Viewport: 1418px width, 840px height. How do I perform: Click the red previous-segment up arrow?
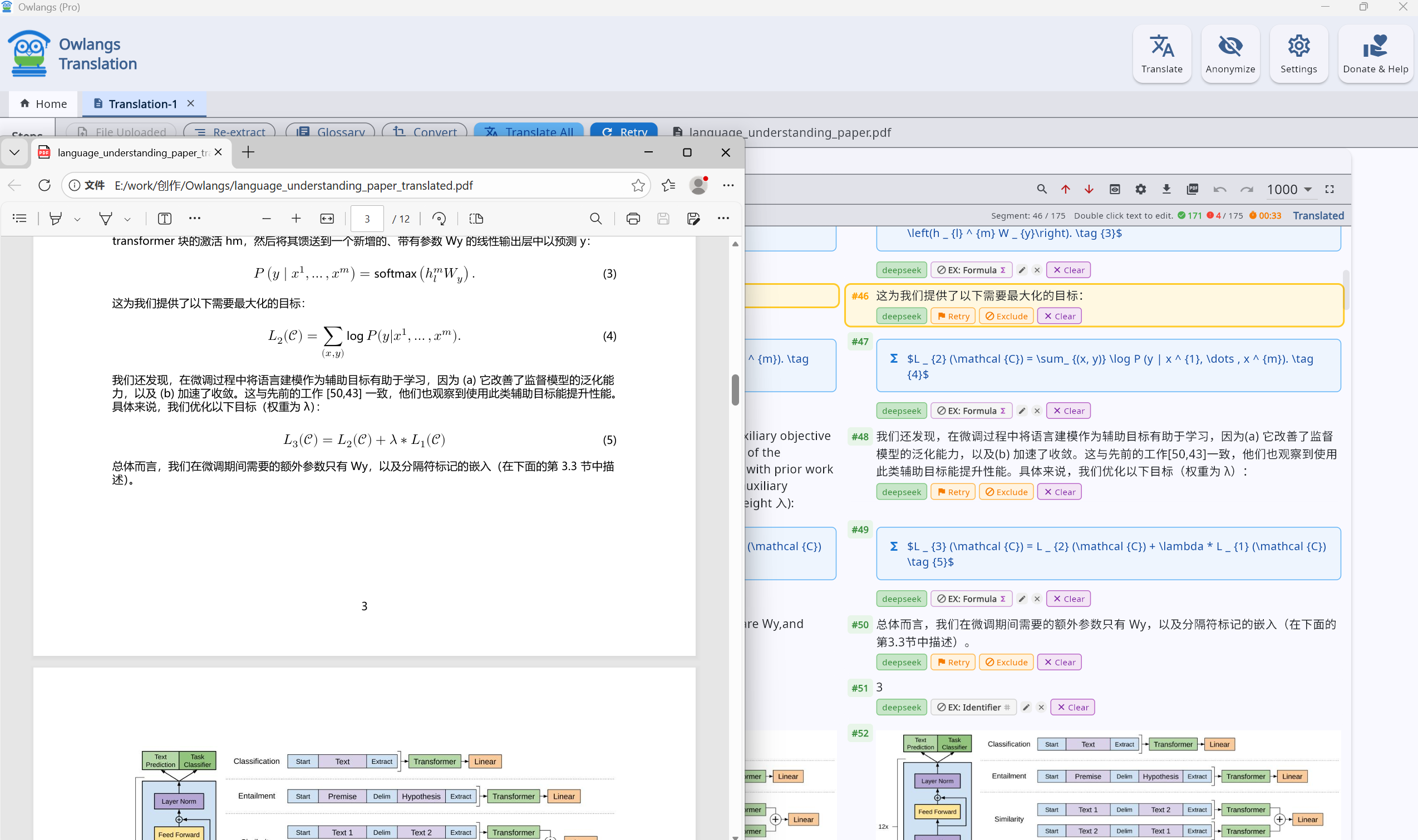(1065, 189)
